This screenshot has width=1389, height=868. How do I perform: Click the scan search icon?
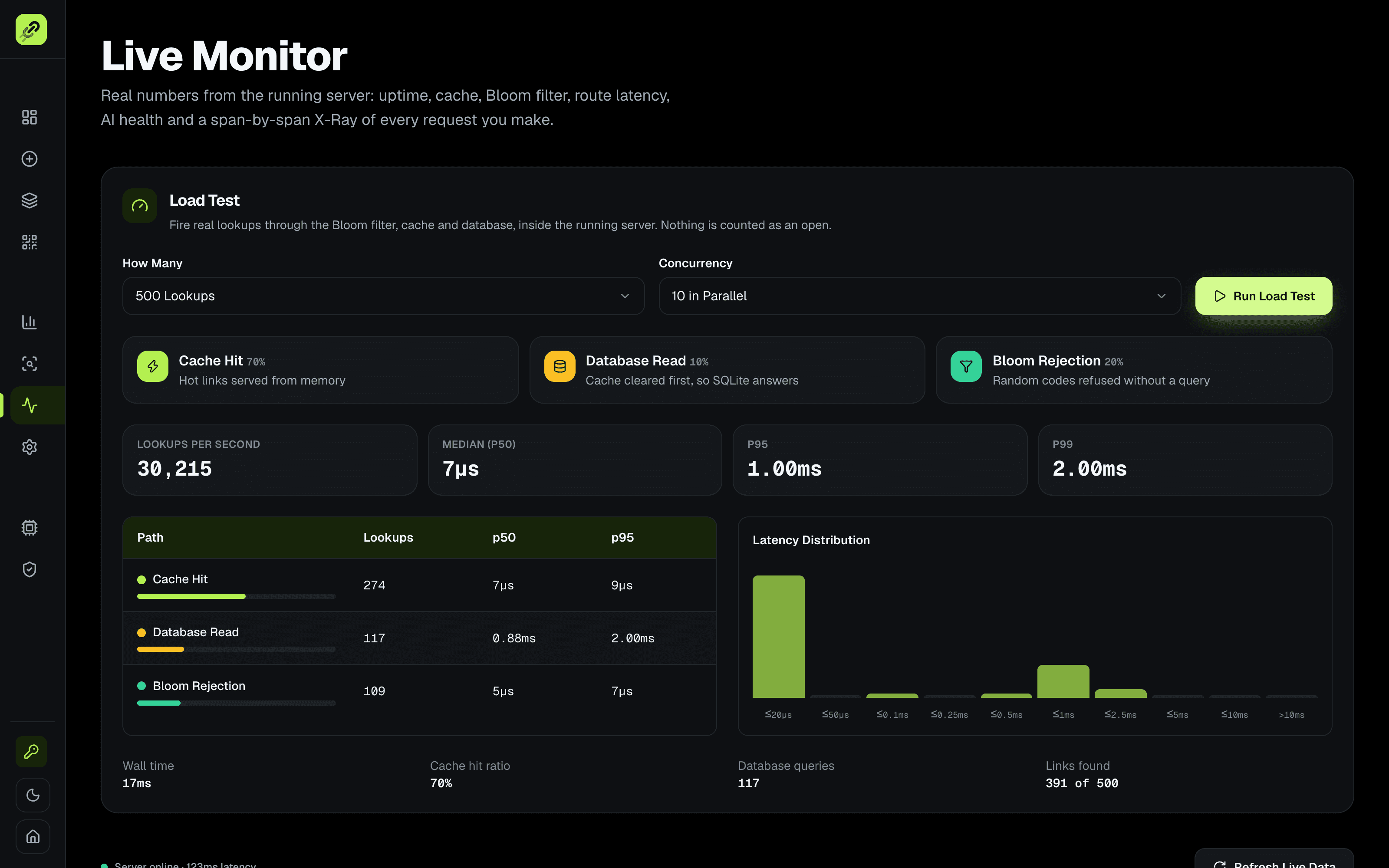[x=29, y=363]
